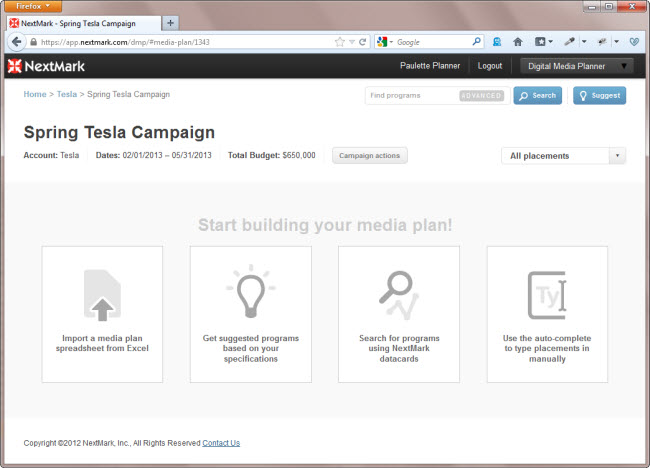Open the bookmarks toolbar icon
The width and height of the screenshot is (650, 468).
[540, 41]
